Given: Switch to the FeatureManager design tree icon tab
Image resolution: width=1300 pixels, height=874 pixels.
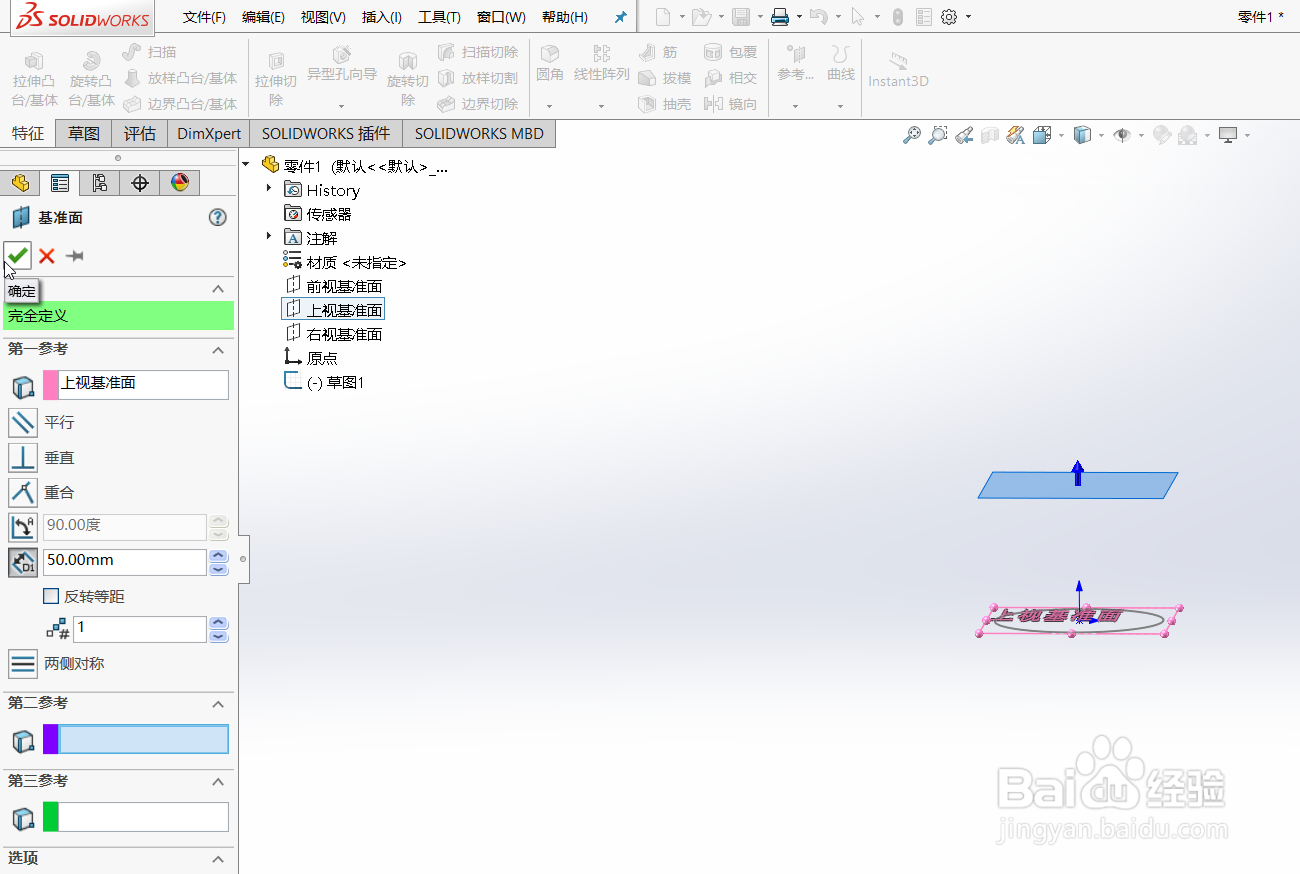Looking at the screenshot, I should click(x=20, y=183).
